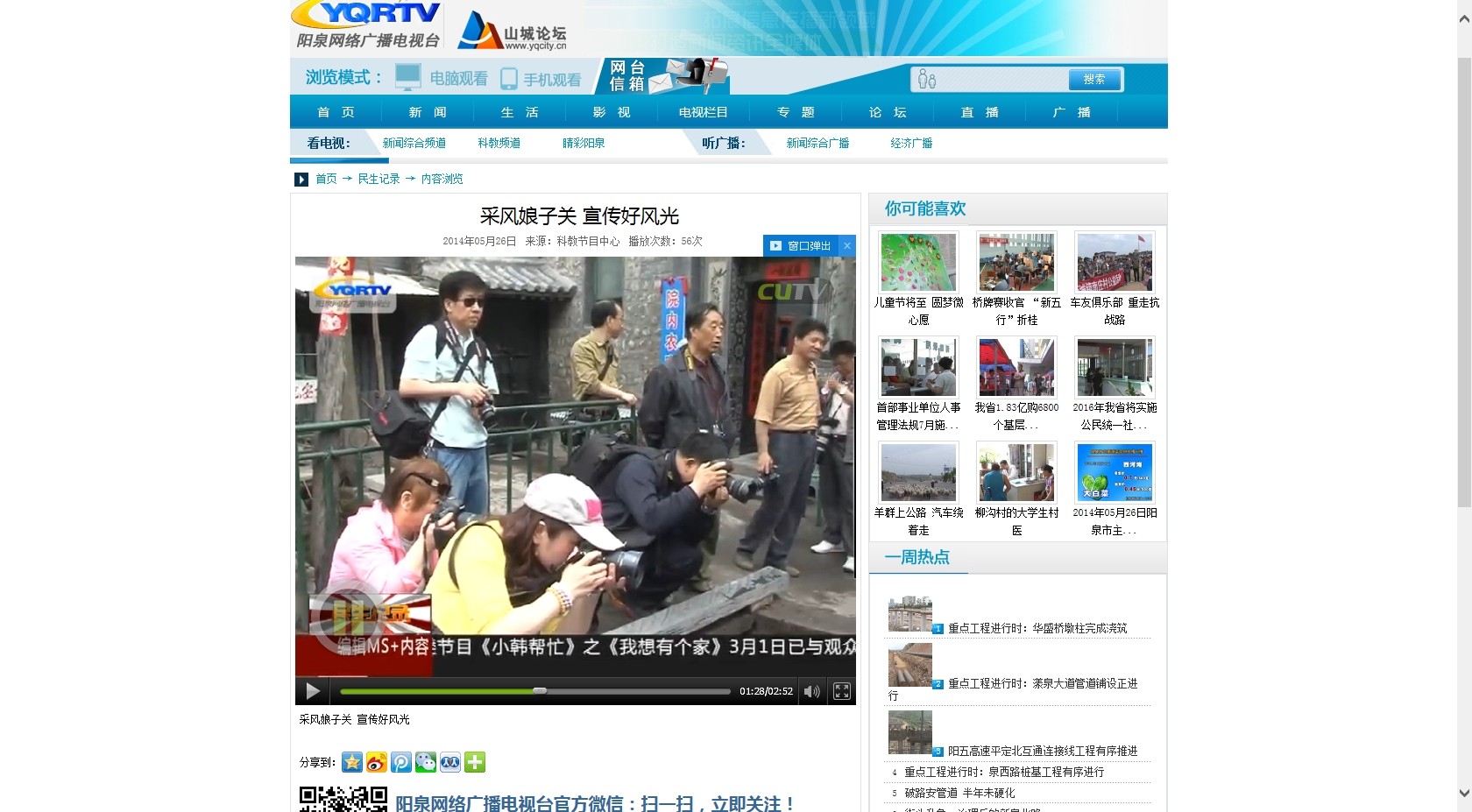Screen dimensions: 1472x812
Task: Click the video progress bar handle
Action: click(540, 691)
